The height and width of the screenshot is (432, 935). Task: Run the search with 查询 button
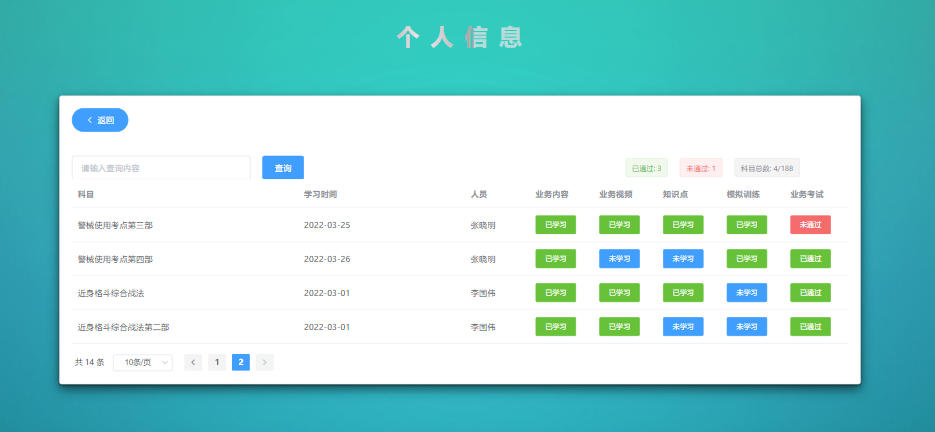[283, 168]
